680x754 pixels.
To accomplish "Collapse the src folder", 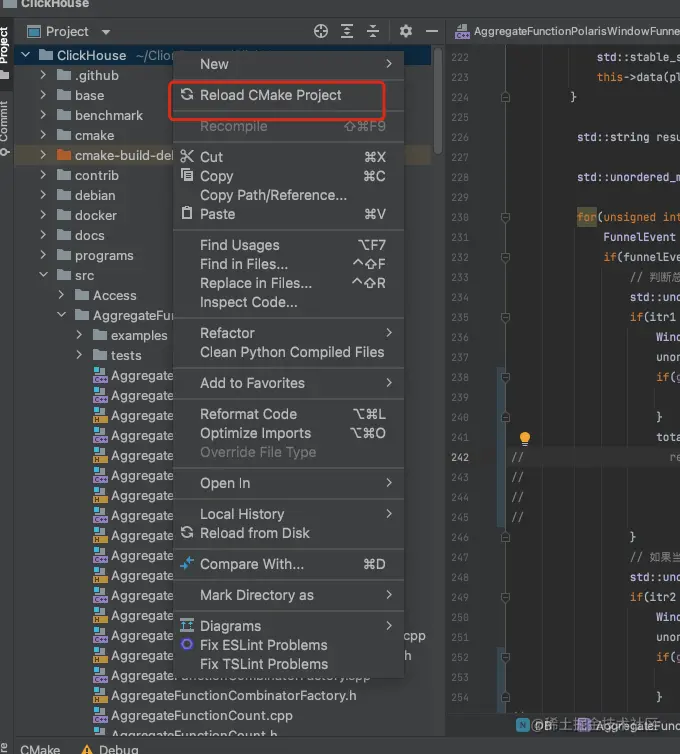I will [43, 275].
